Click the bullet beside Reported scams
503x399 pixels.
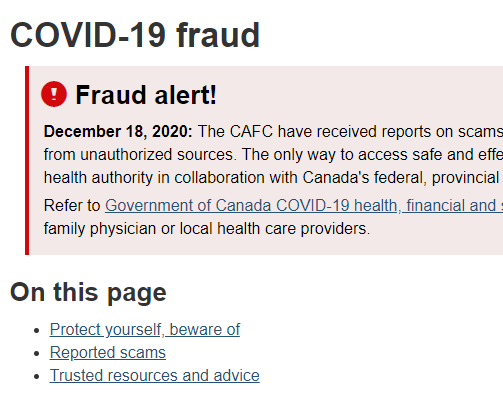(37, 353)
